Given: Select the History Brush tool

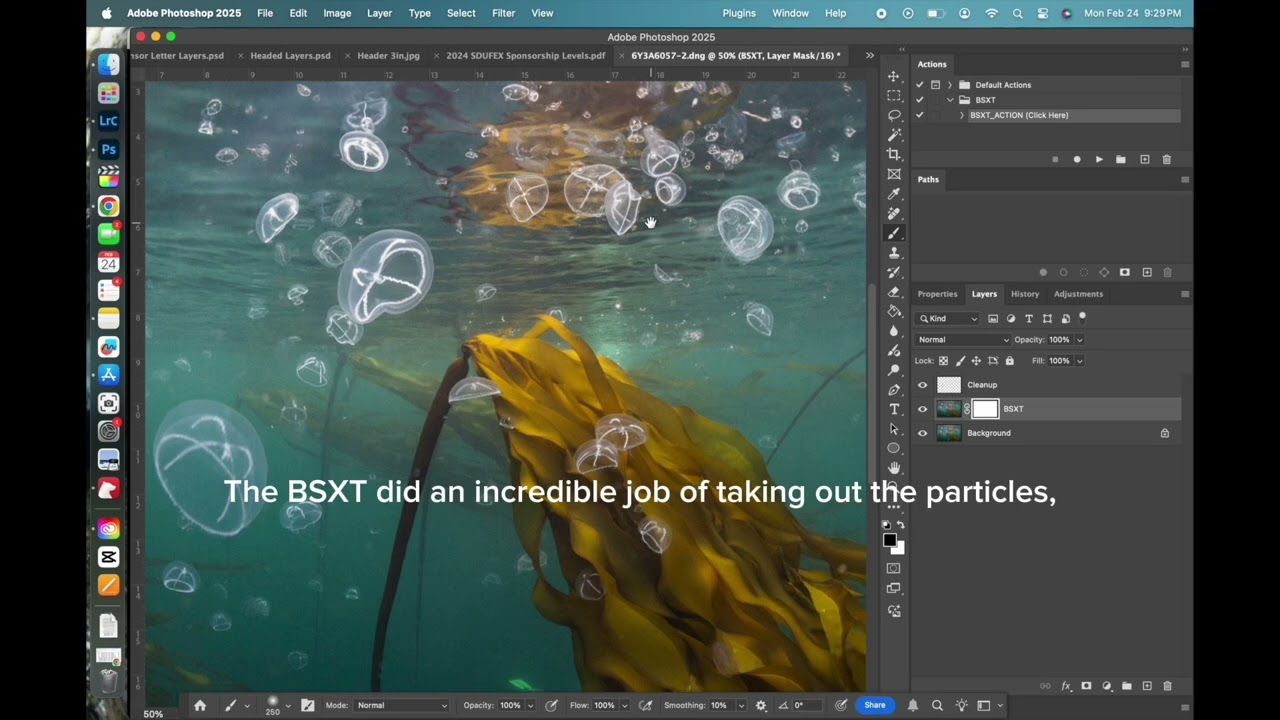Looking at the screenshot, I should 894,272.
